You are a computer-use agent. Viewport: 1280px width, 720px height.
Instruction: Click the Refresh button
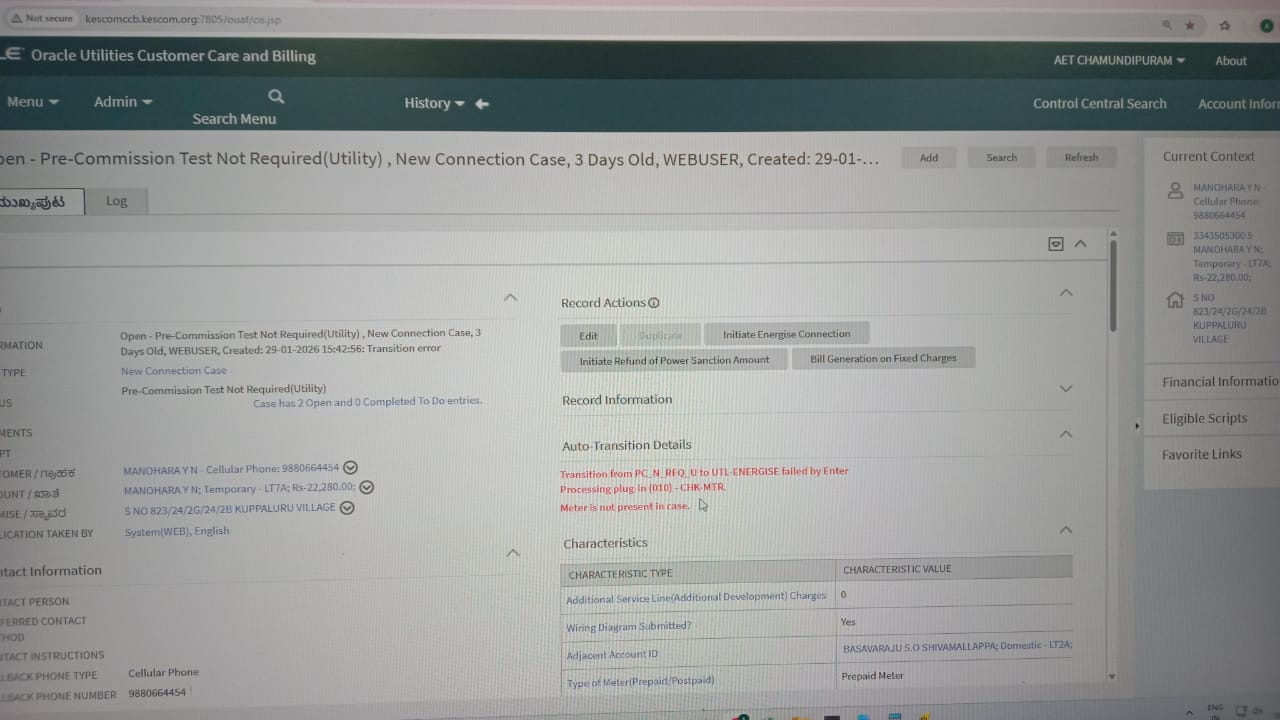click(1081, 158)
